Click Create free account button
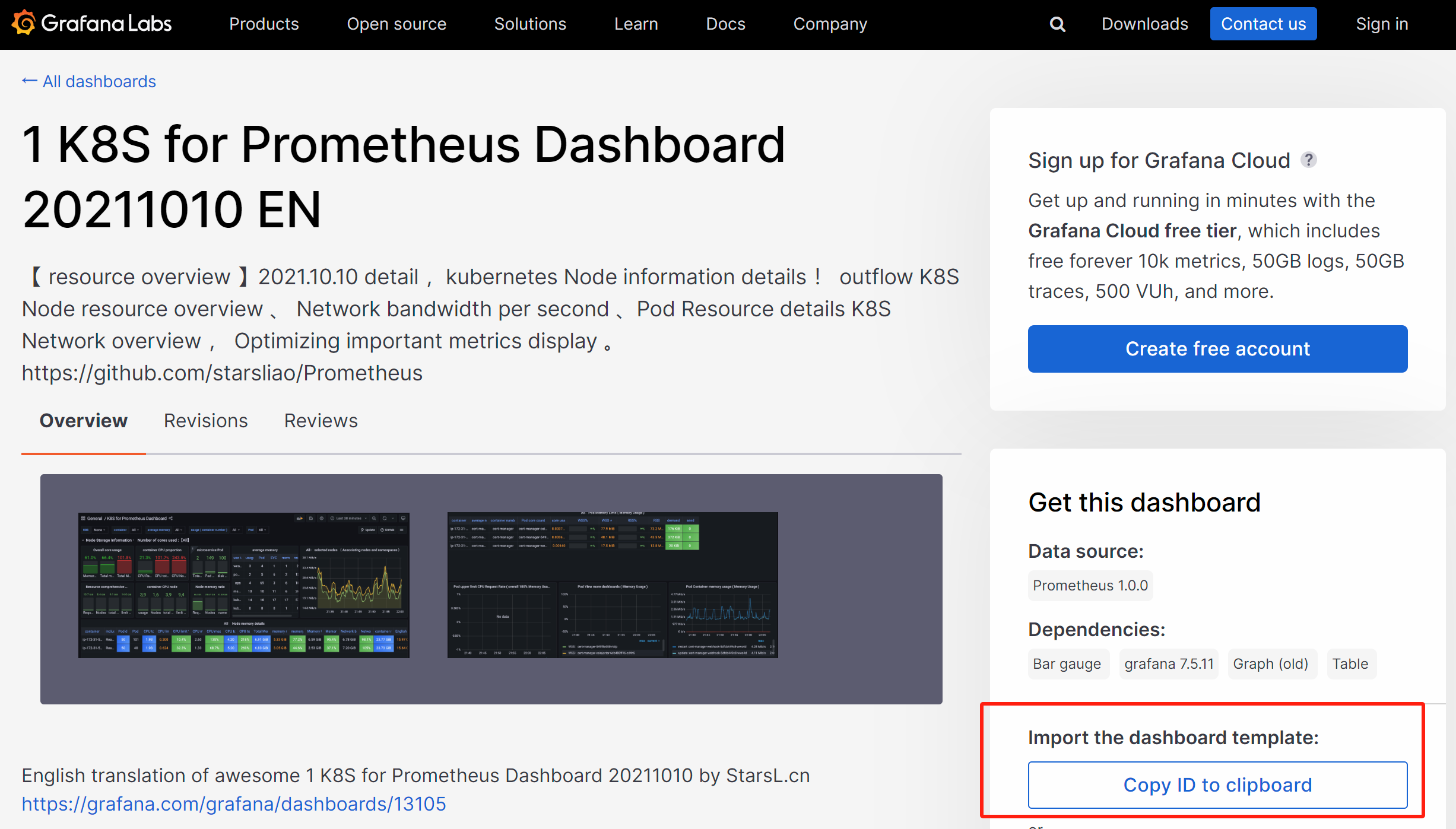1456x829 pixels. [x=1217, y=348]
